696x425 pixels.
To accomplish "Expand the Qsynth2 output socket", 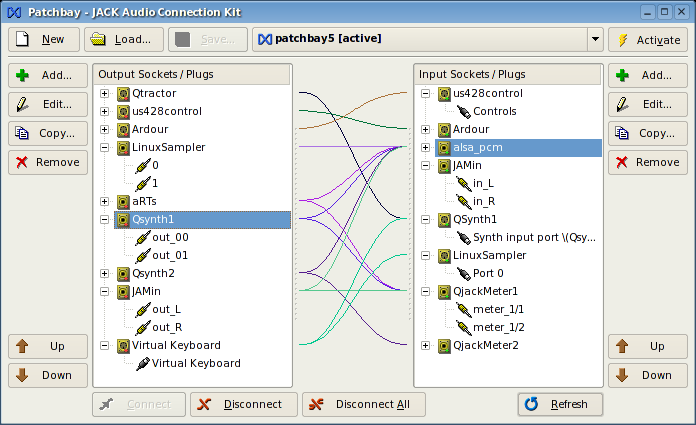I will tap(104, 274).
